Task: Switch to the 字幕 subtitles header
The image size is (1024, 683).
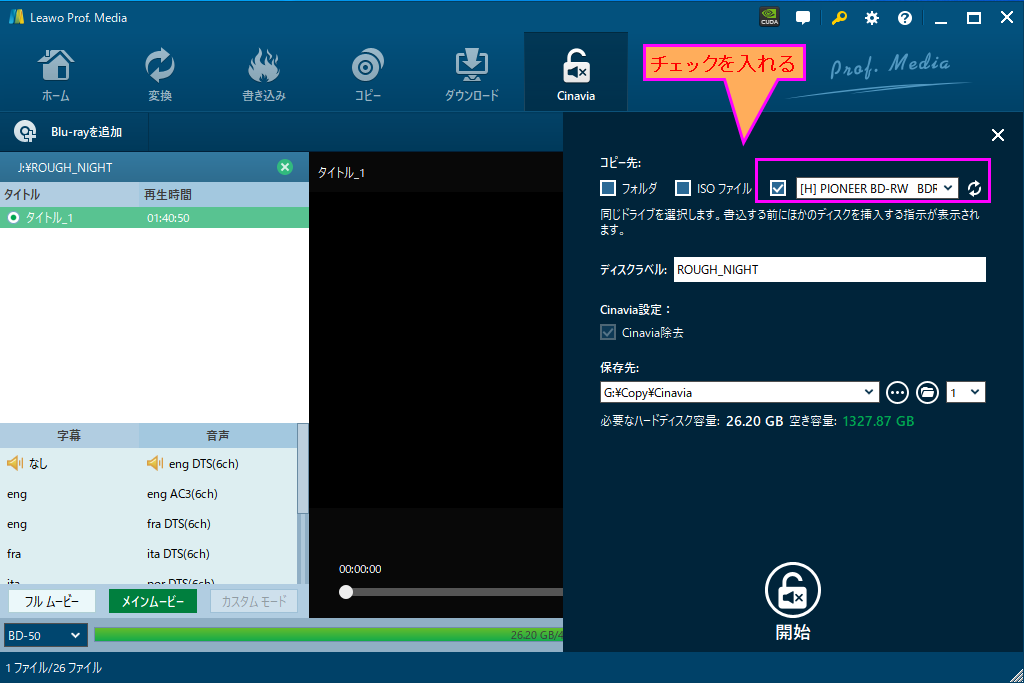Action: point(69,436)
